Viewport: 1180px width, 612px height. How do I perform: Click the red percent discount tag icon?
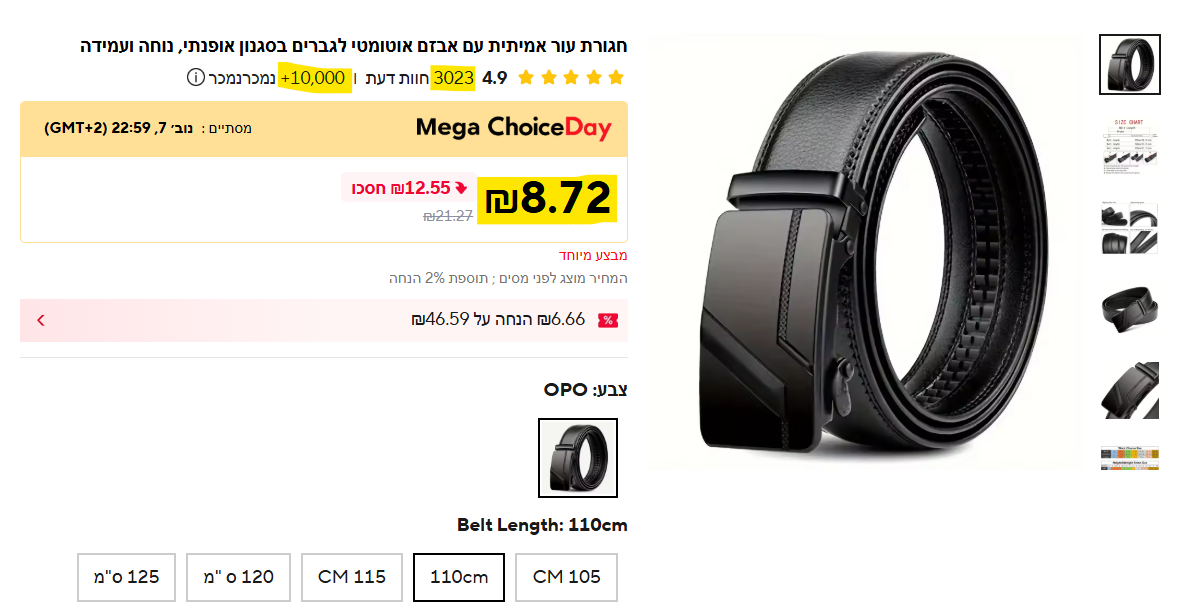tap(607, 320)
